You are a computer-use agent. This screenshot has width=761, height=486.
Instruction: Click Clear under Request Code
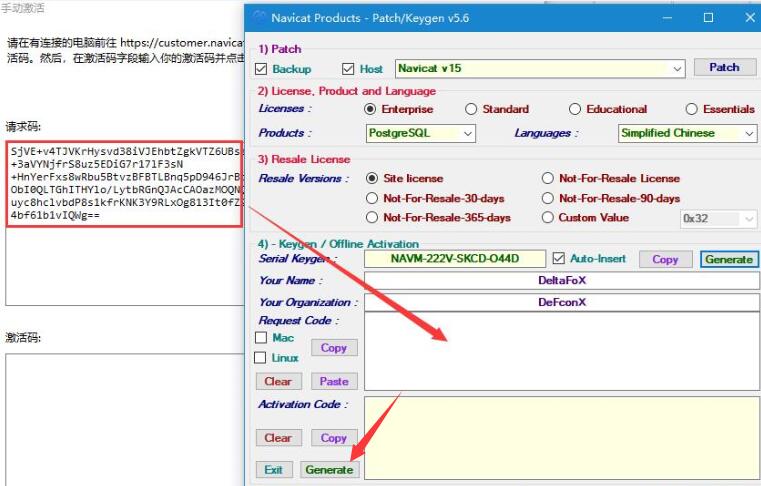[279, 381]
